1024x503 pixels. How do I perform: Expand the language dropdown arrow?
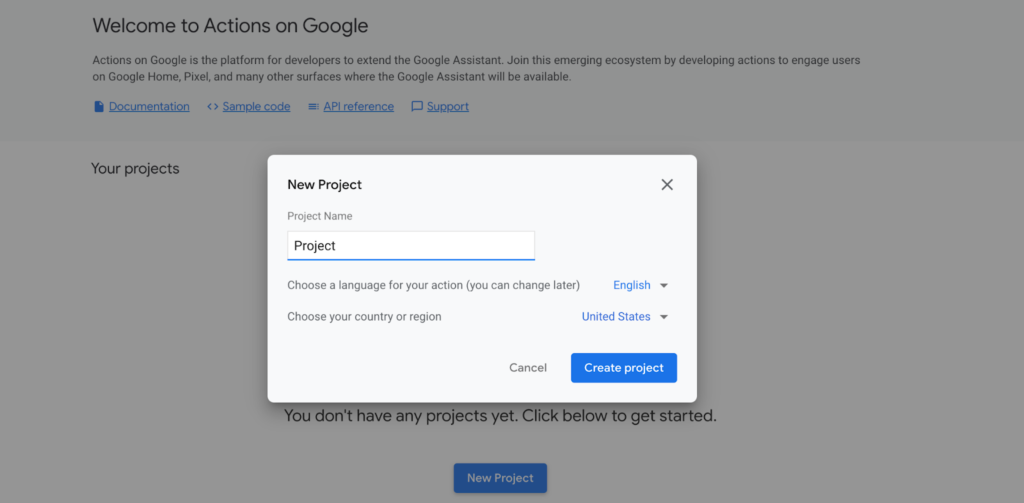664,285
